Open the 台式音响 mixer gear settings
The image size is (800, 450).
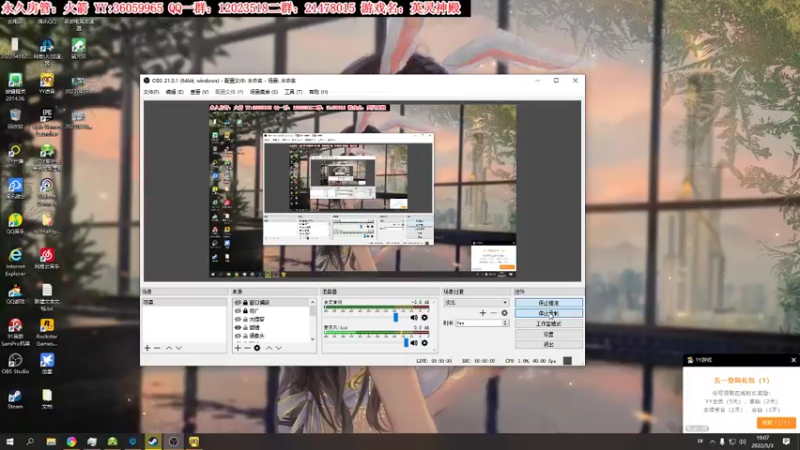click(x=424, y=317)
